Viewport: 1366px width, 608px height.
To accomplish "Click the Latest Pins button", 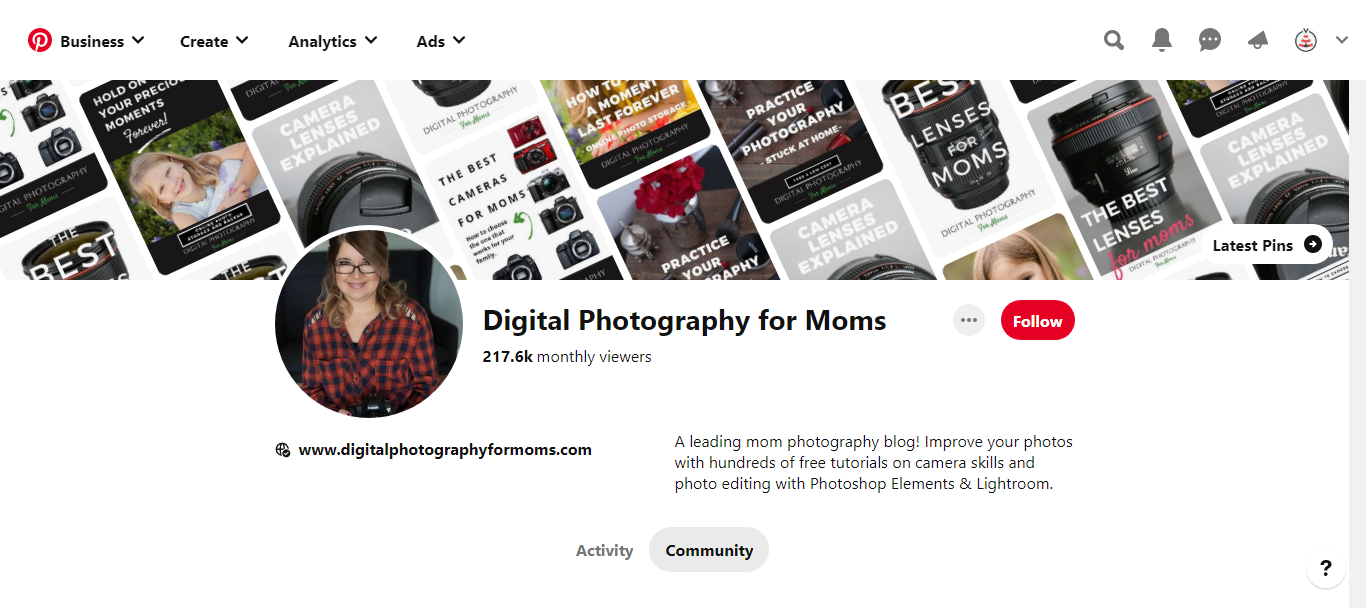I will click(x=1266, y=245).
